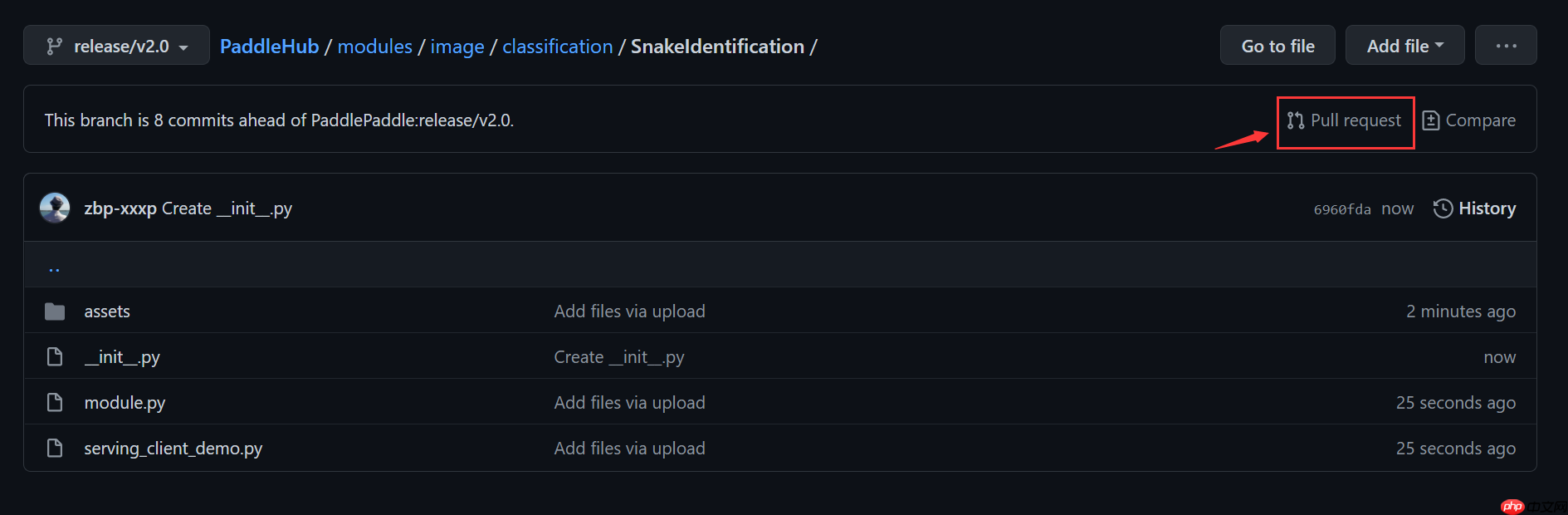Navigate to PaddleHub breadcrumb link
This screenshot has width=1568, height=515.
coord(269,47)
